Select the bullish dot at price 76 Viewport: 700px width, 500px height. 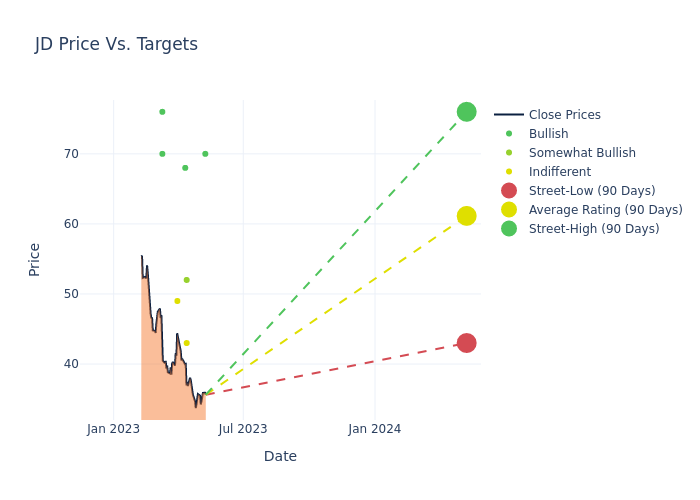click(162, 112)
